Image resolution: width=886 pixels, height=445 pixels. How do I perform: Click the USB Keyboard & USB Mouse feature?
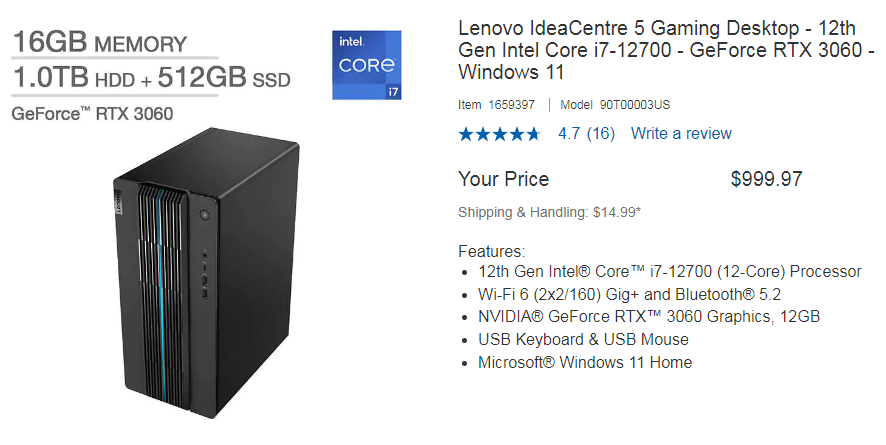(583, 339)
